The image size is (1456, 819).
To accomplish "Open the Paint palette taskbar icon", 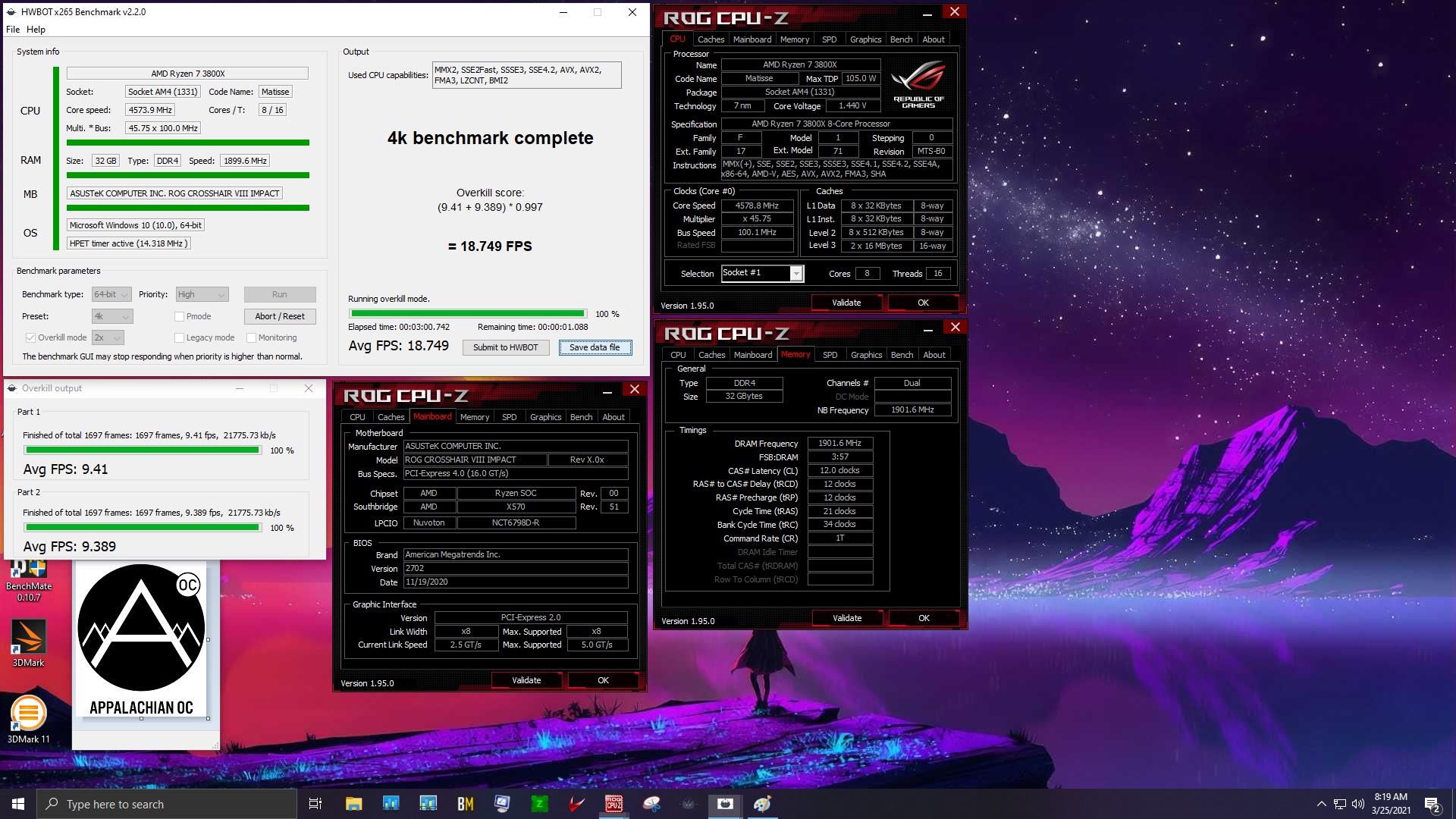I will (x=762, y=804).
